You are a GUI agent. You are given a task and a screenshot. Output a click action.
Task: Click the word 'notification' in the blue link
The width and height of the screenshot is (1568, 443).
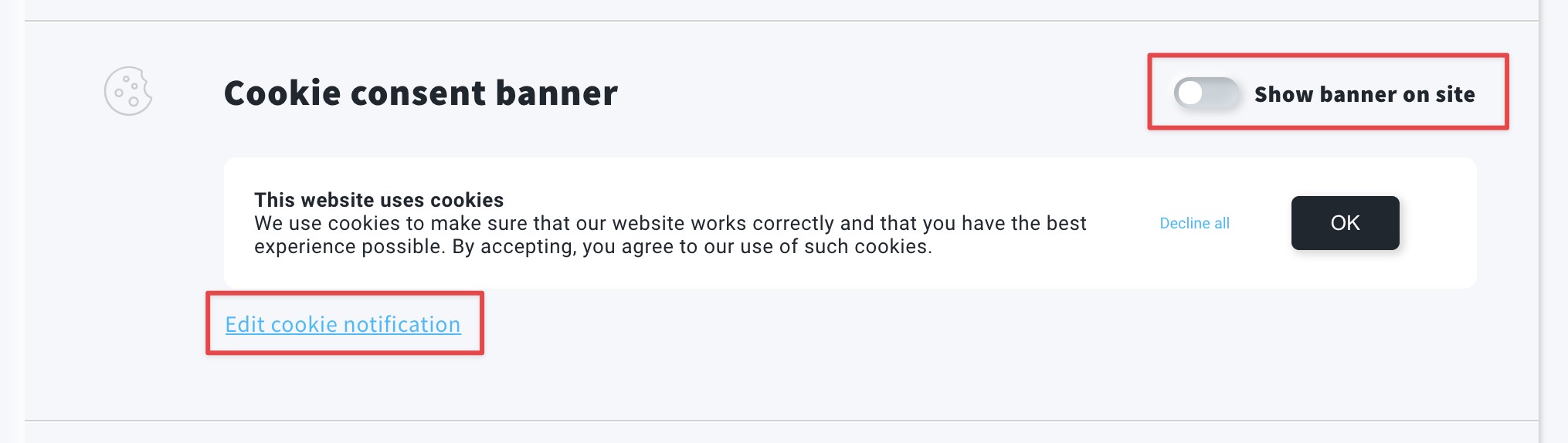(x=402, y=324)
